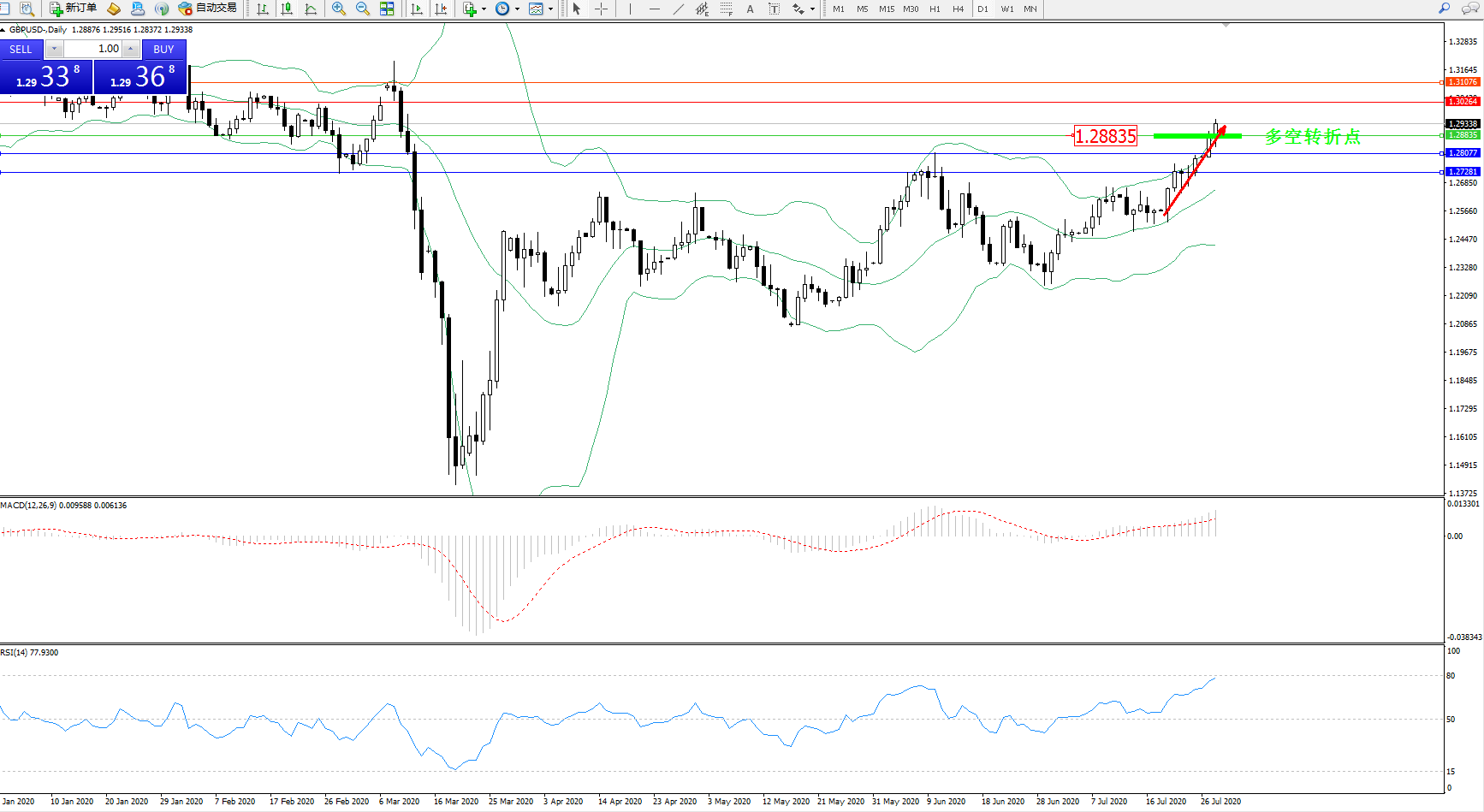Screen dimensions: 1484x812
Task: Click the tile windows icon
Action: [x=387, y=9]
